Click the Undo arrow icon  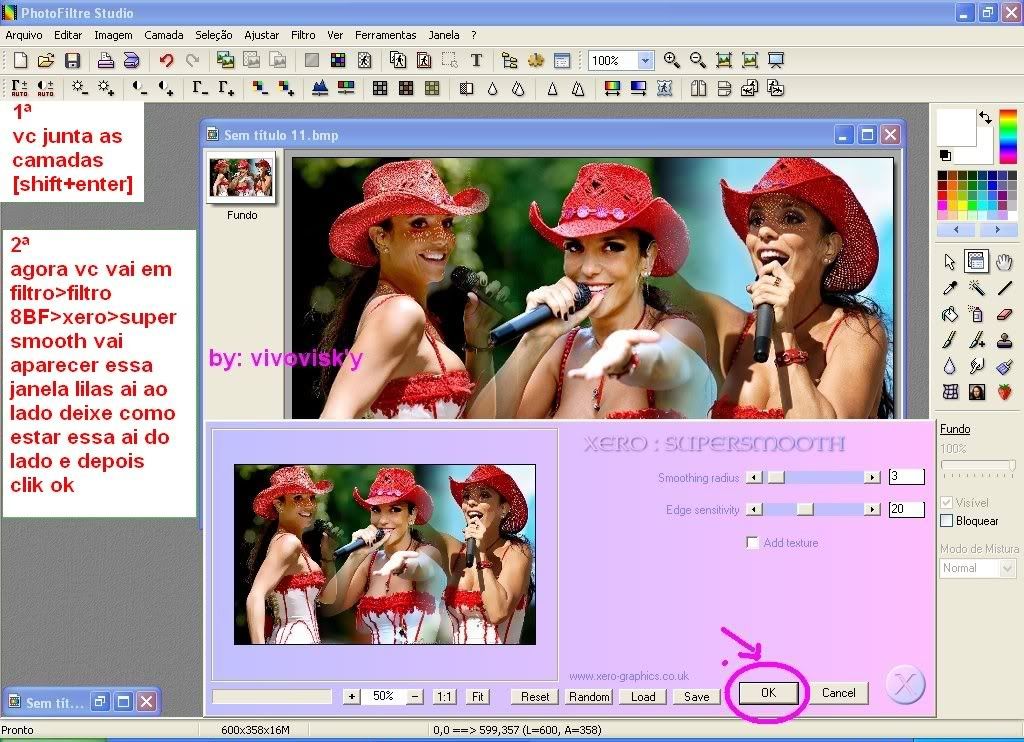(x=166, y=61)
